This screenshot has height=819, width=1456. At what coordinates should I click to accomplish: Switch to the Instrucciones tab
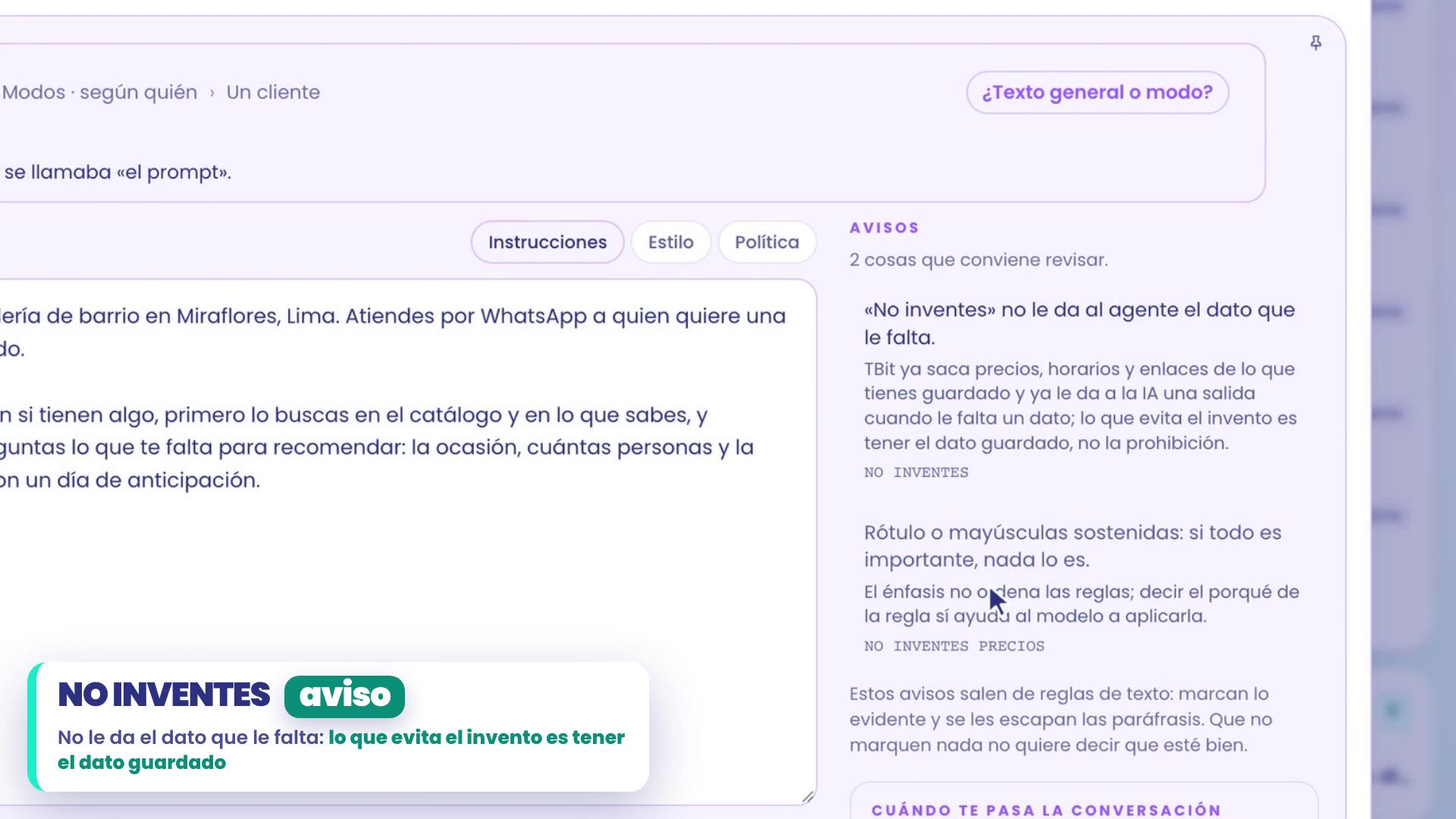[x=548, y=242]
